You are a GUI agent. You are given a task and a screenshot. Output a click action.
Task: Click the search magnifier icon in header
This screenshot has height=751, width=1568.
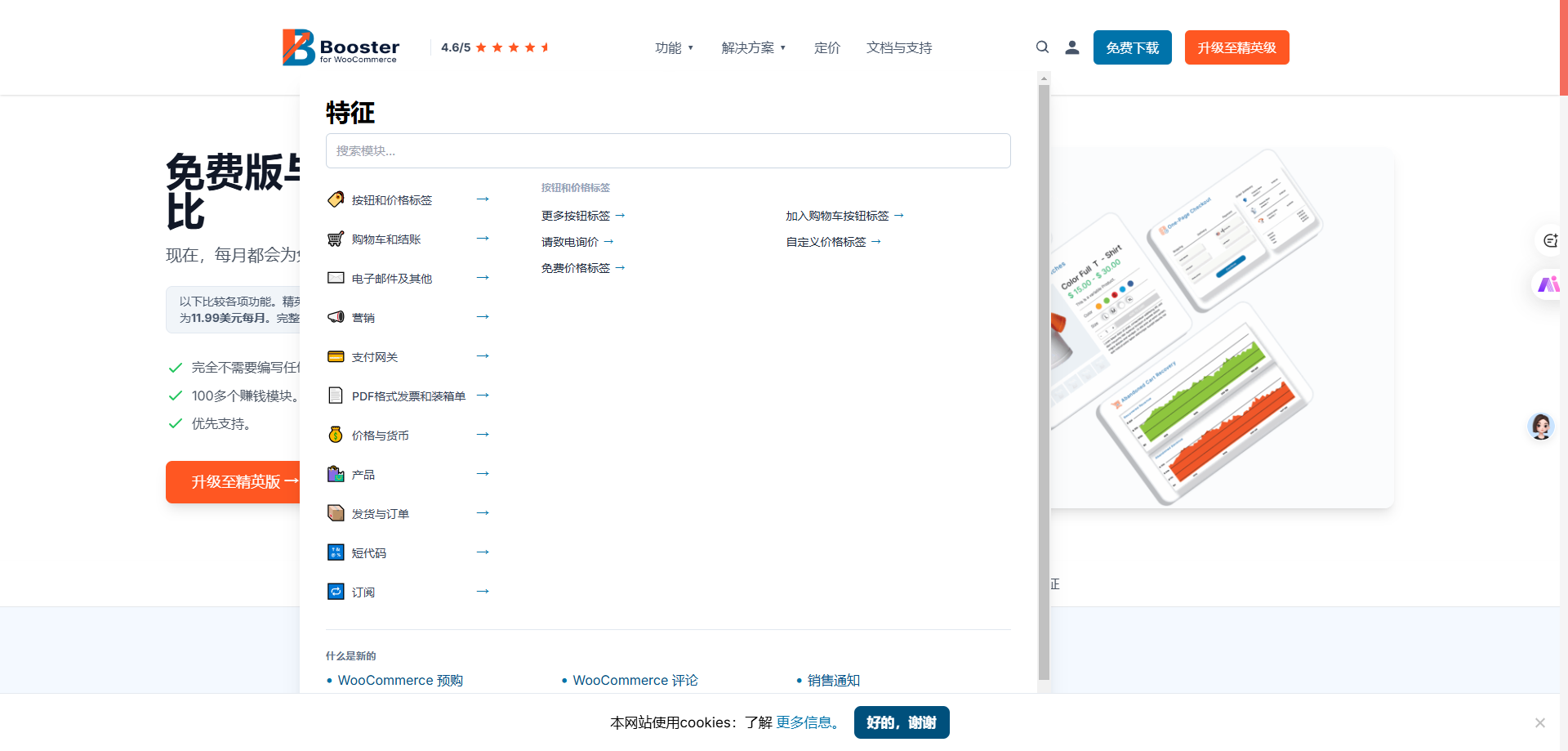pyautogui.click(x=1042, y=47)
